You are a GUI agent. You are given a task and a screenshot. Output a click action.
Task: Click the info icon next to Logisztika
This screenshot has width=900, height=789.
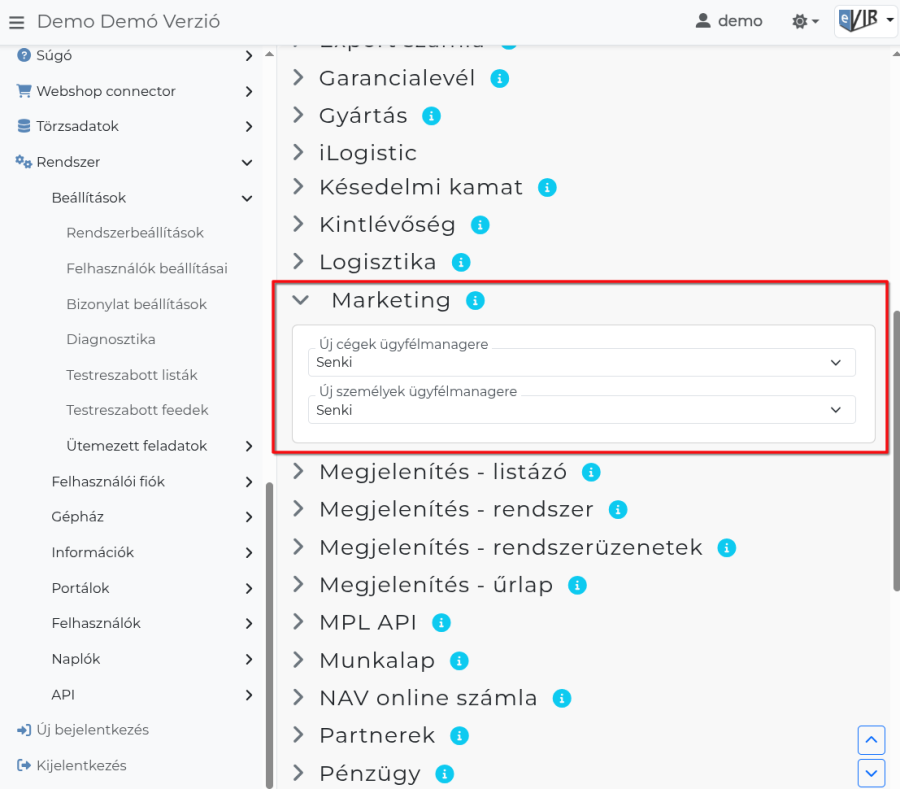[459, 262]
